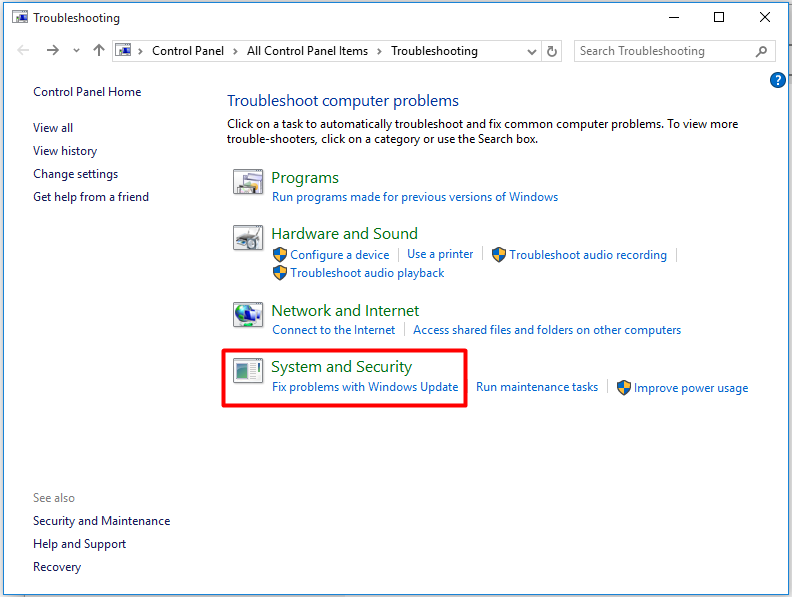The image size is (792, 597).
Task: Open Control Panel Home
Action: [x=87, y=92]
